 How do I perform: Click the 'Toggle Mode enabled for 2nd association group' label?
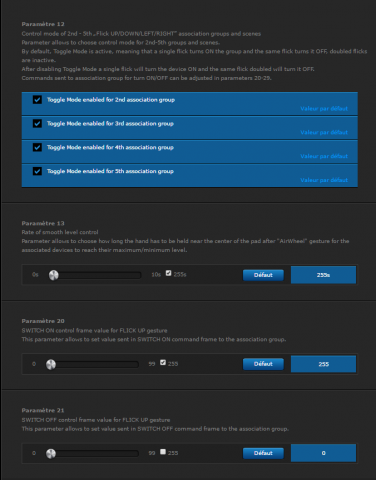(111, 100)
